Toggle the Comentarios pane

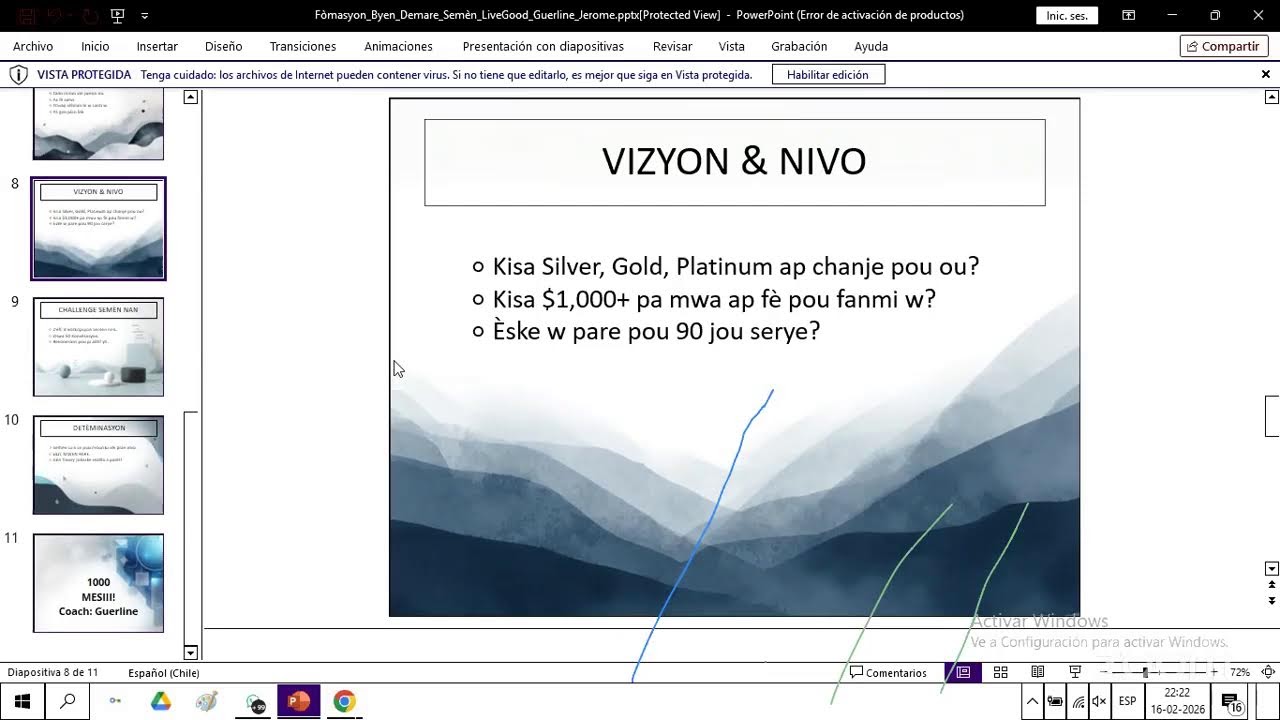point(888,673)
